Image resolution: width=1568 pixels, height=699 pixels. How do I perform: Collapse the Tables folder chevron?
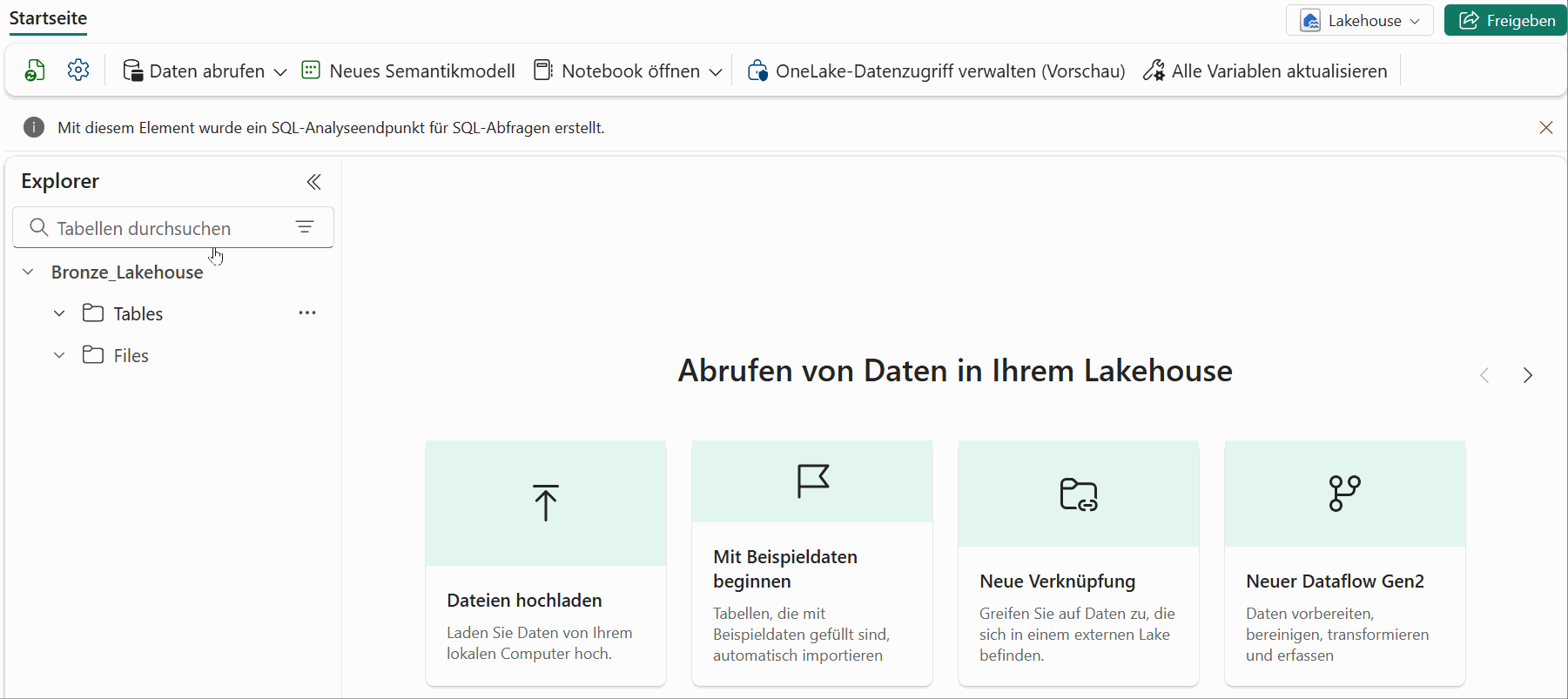(59, 313)
